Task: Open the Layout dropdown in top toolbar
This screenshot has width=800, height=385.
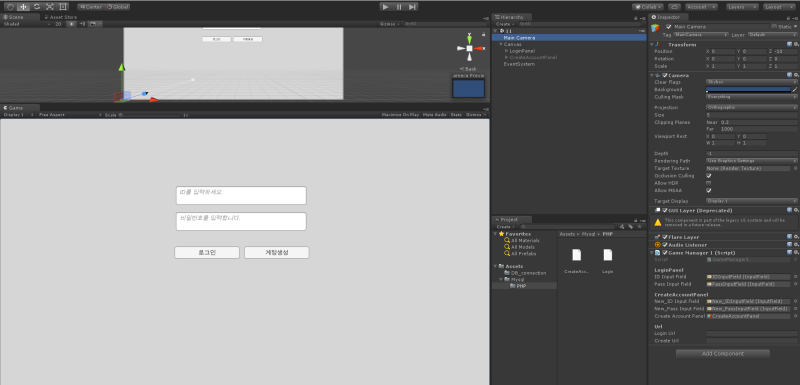Action: click(x=779, y=7)
